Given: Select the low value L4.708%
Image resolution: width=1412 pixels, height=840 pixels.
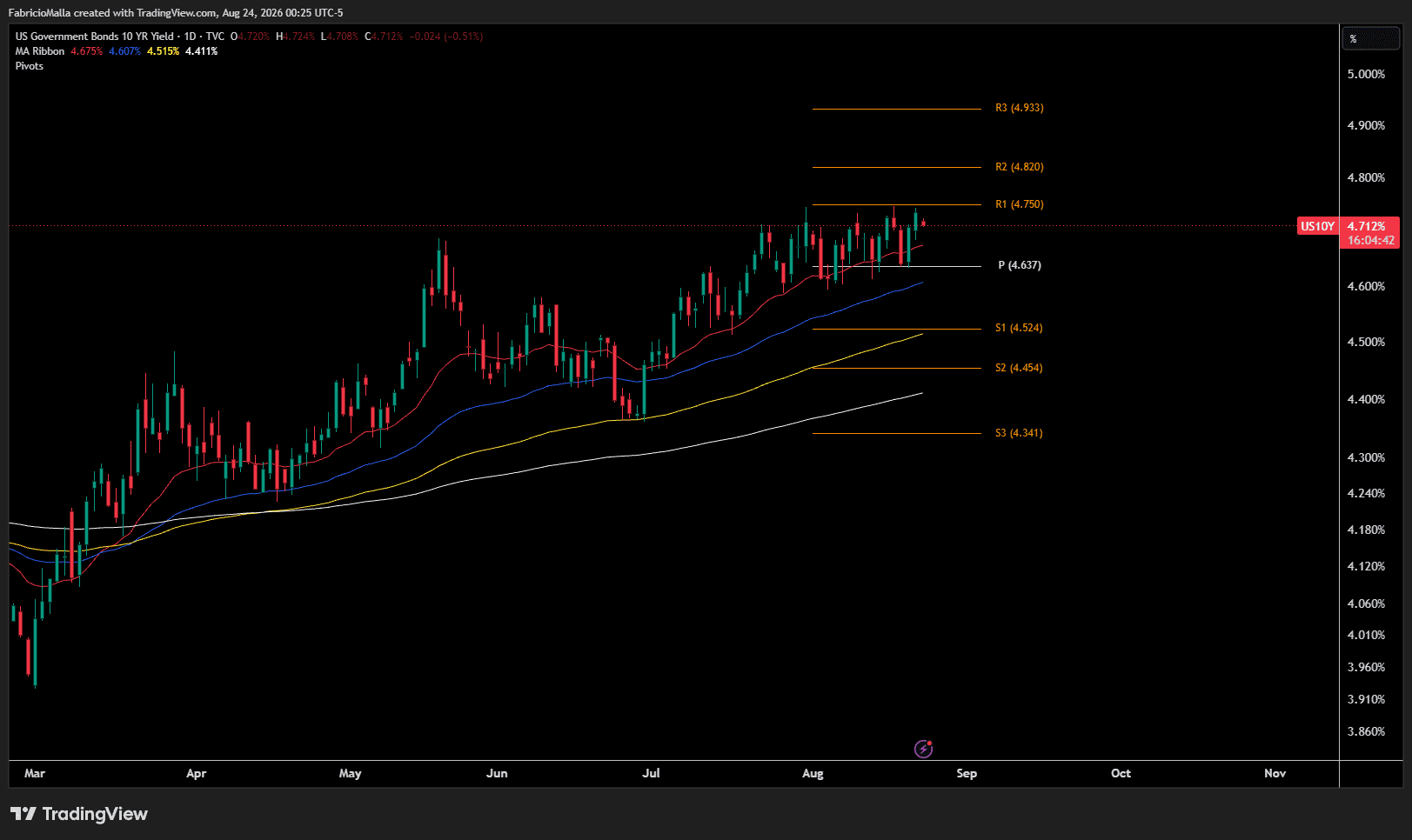Looking at the screenshot, I should tap(340, 37).
